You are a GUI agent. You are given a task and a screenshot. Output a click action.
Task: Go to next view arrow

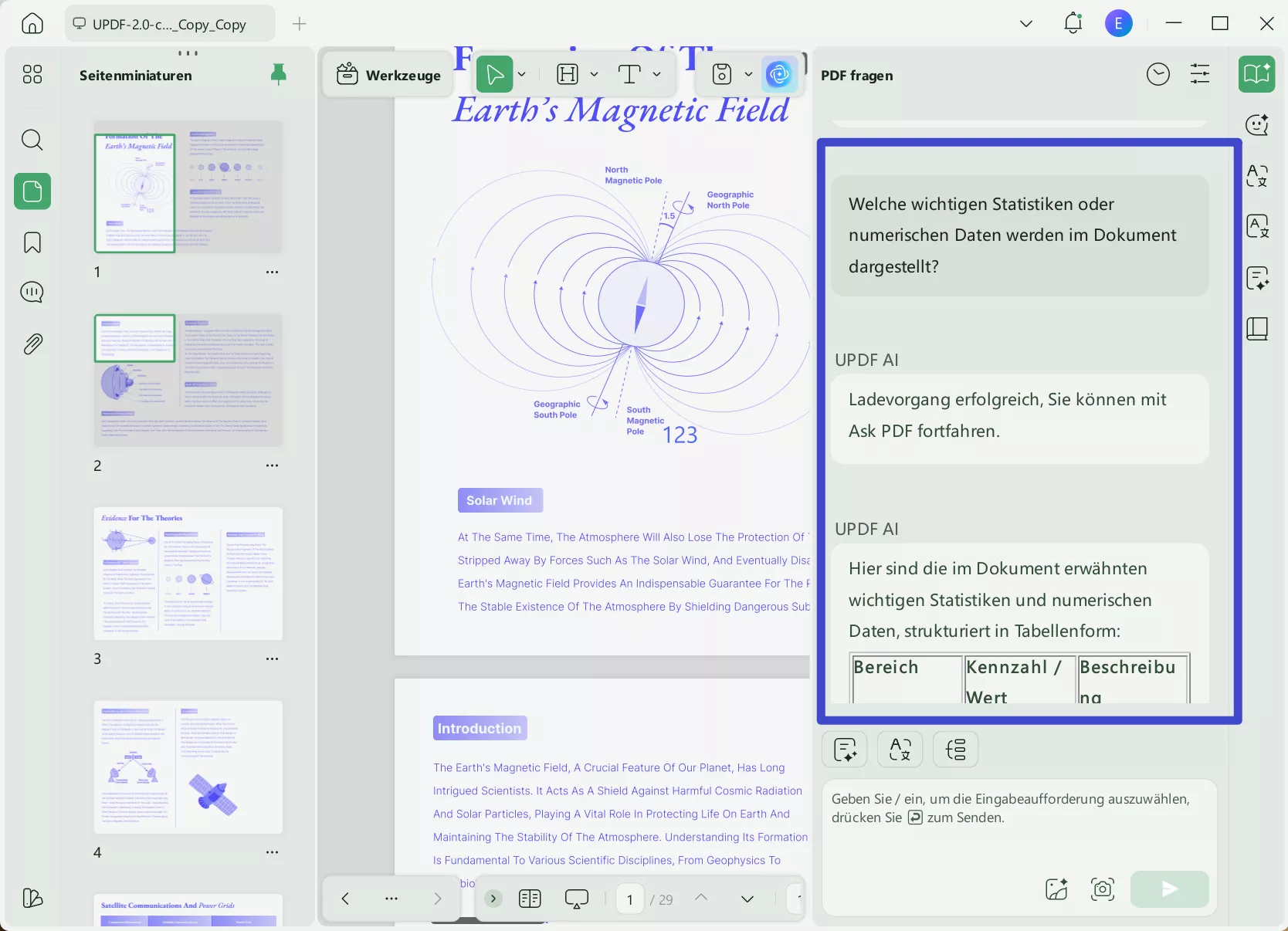point(438,899)
